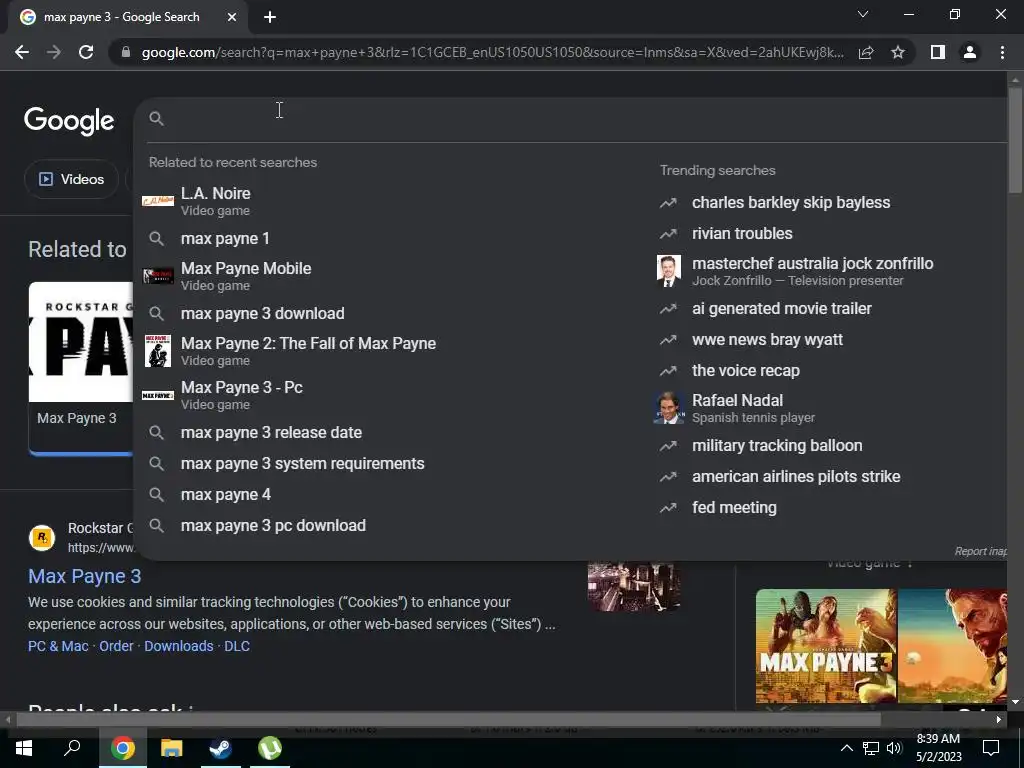Click the 'Report inappropriate' link
1024x768 pixels.
pos(980,551)
